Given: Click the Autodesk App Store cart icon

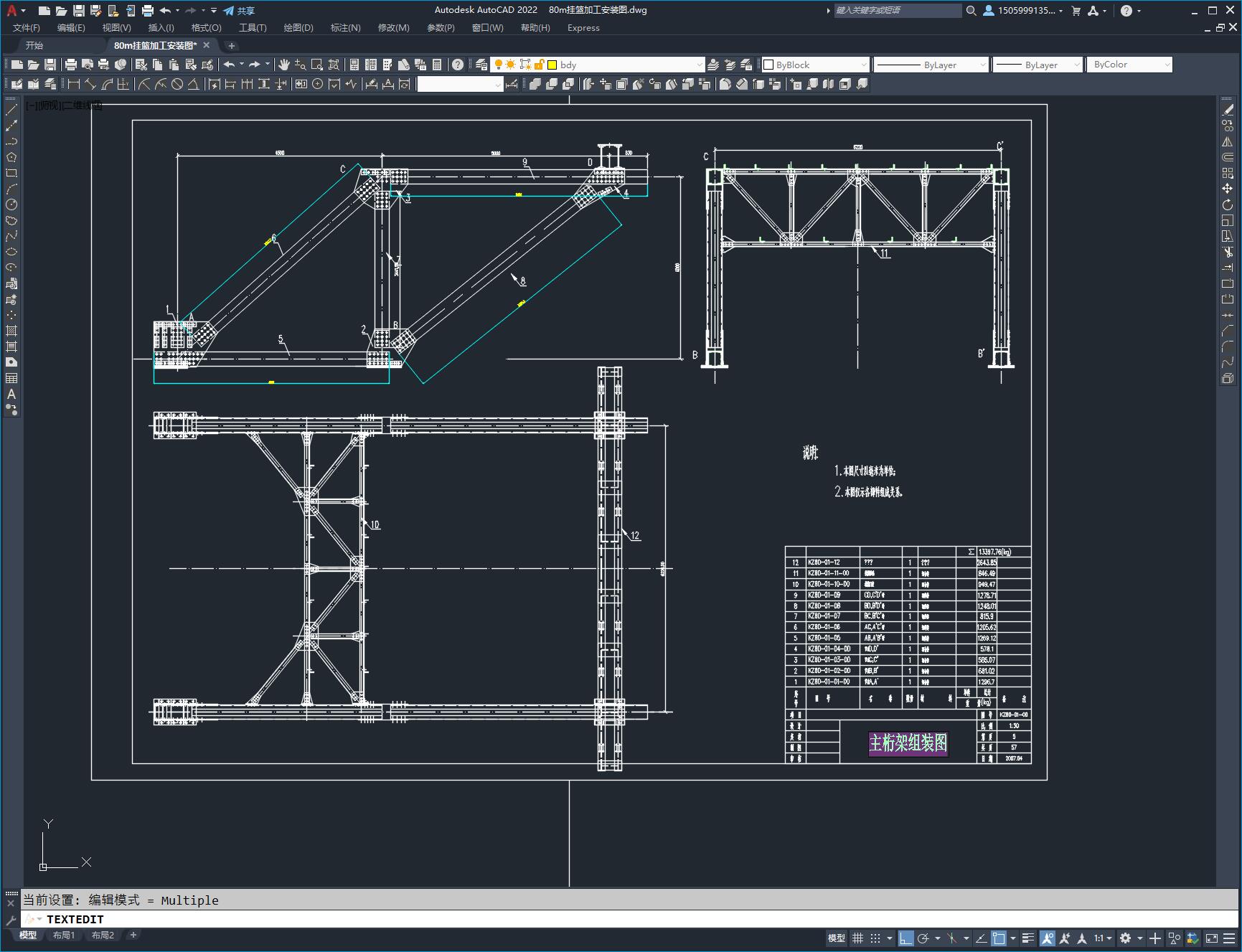Looking at the screenshot, I should pos(1076,10).
